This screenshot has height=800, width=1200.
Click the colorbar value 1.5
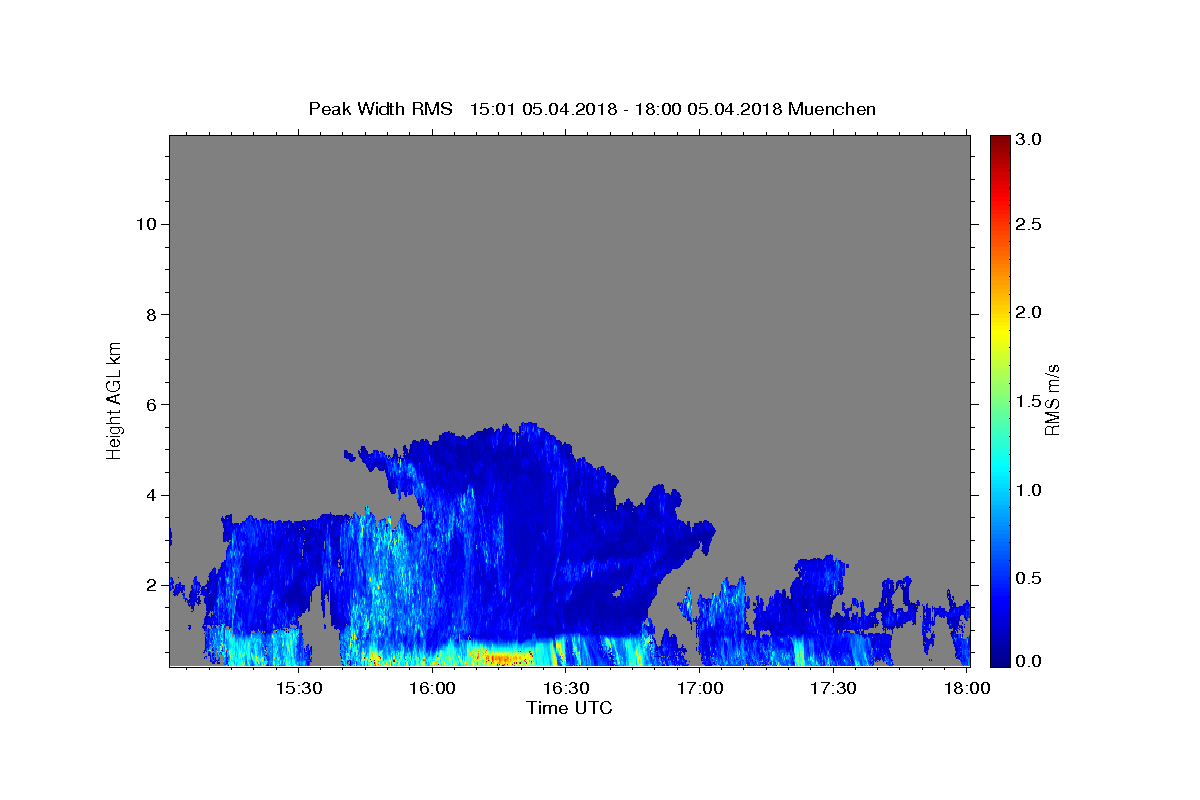point(1029,401)
